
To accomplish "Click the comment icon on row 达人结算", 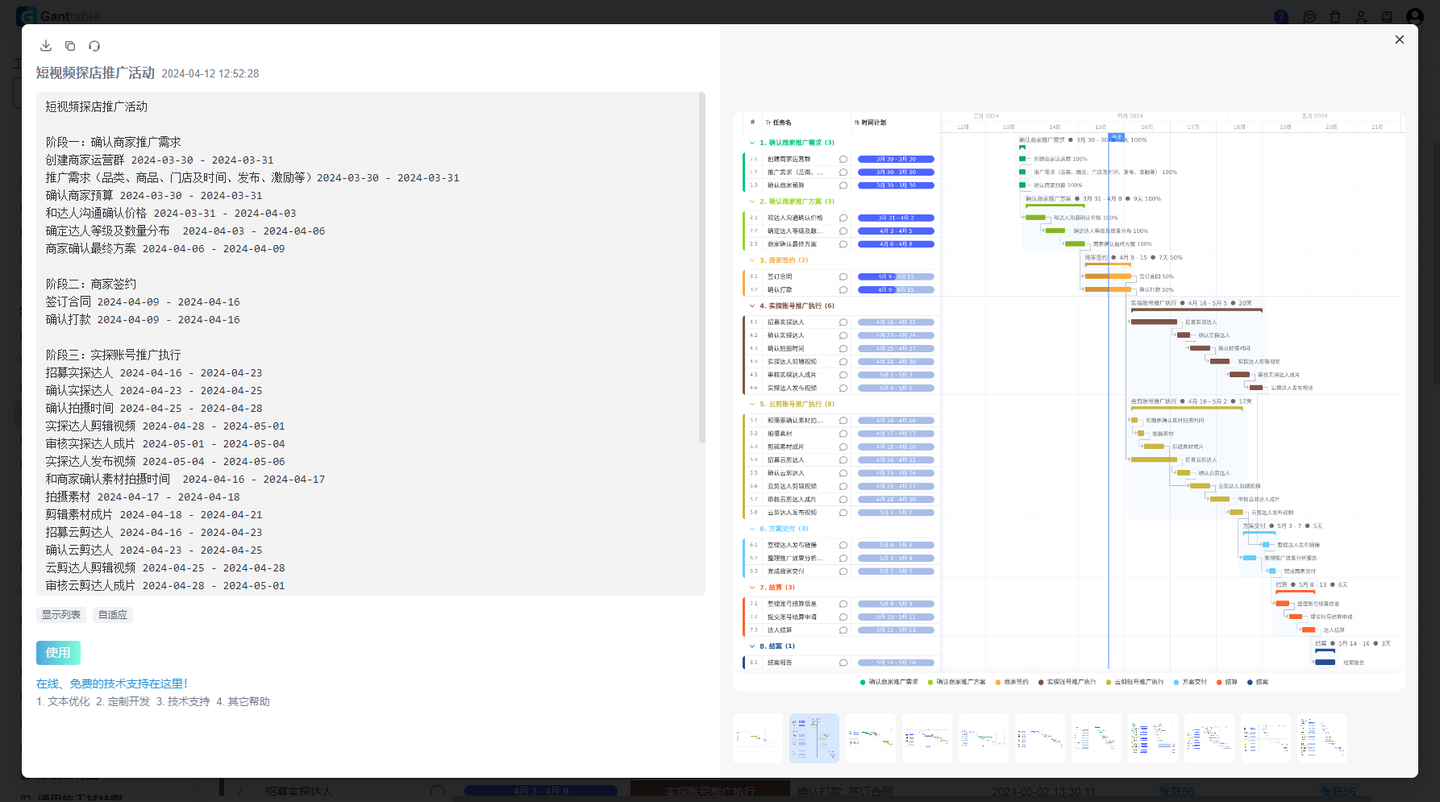I will click(x=843, y=630).
